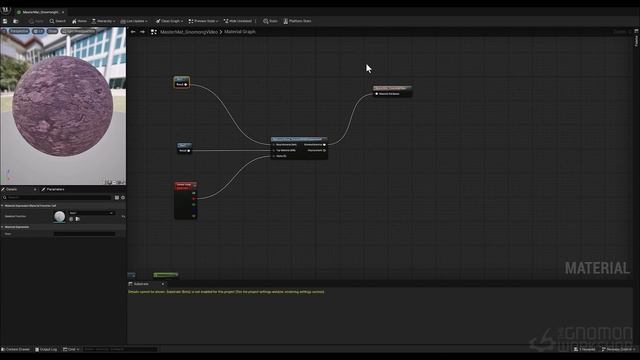This screenshot has height=360, width=640.
Task: Click the alpha A output pin
Action: (x=194, y=216)
